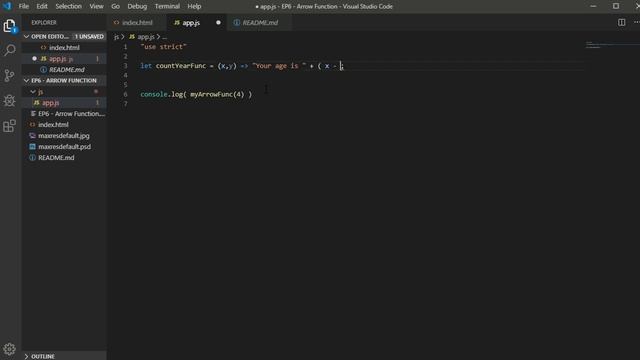The image size is (640, 360).
Task: Click the VS Code logo icon
Action: 7,6
